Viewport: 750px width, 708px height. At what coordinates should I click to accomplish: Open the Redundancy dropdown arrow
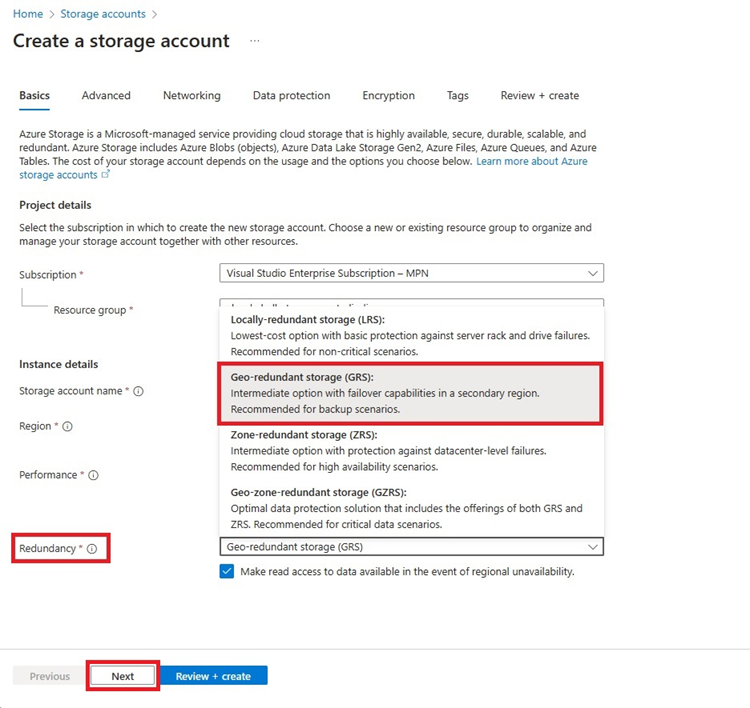click(593, 547)
